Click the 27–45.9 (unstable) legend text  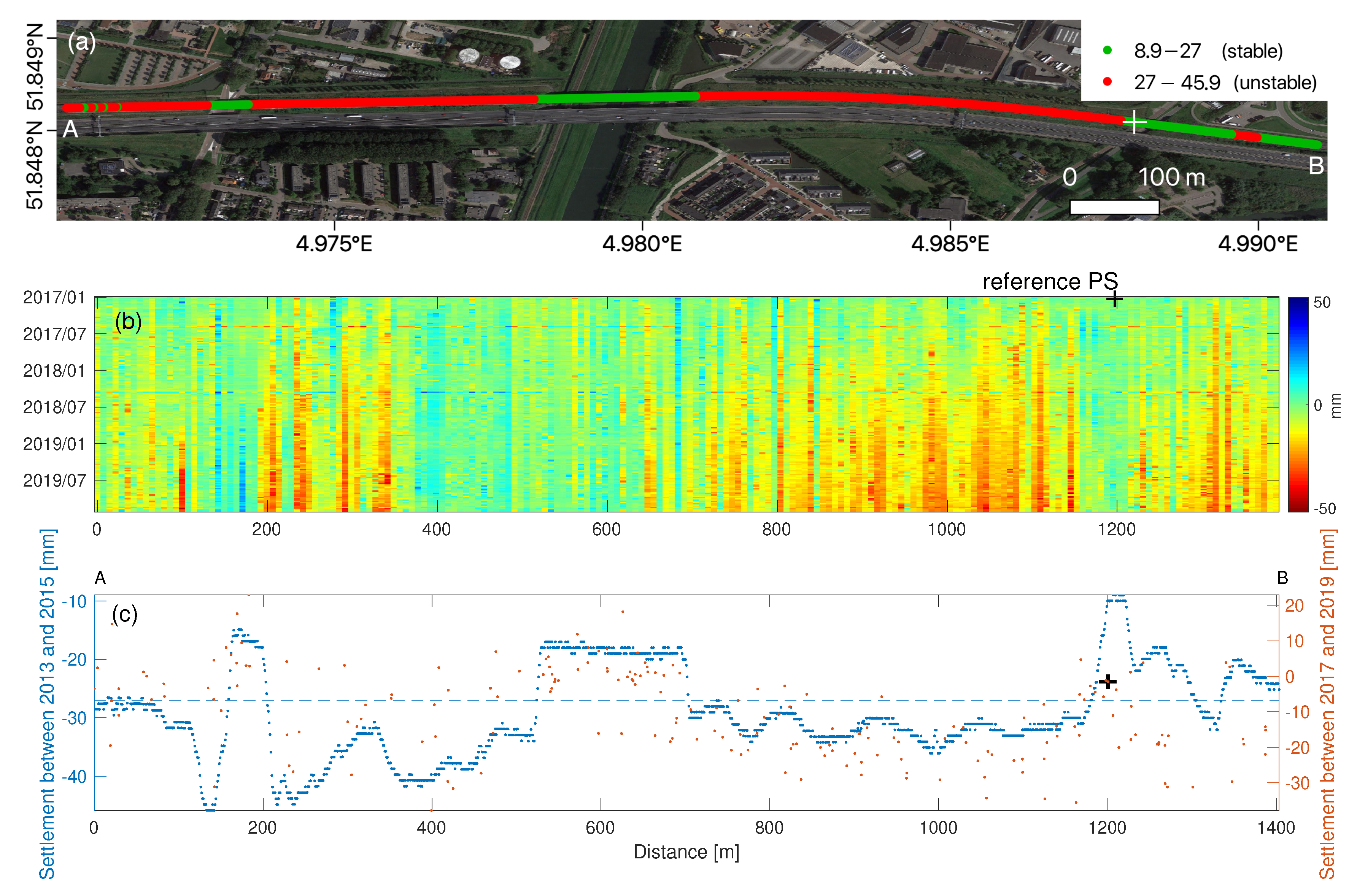[1225, 83]
